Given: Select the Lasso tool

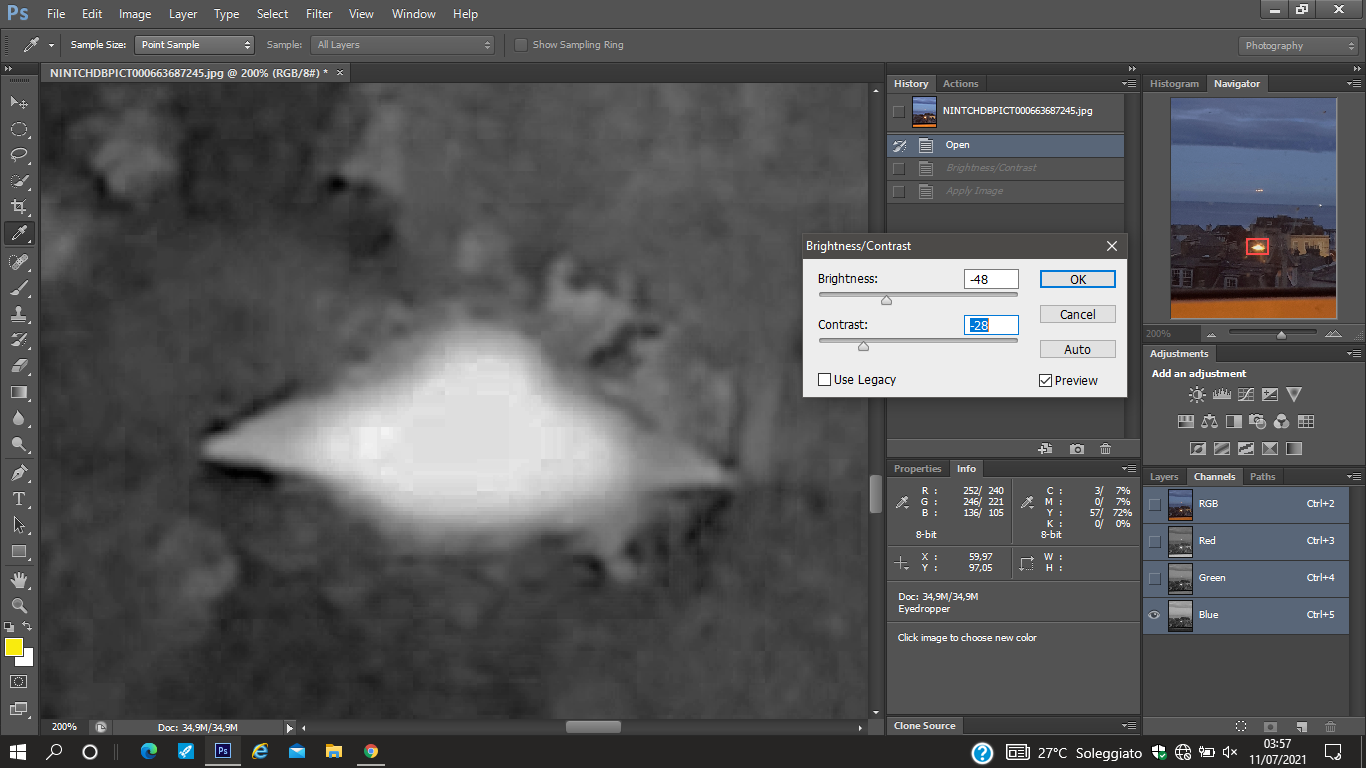Looking at the screenshot, I should 18,155.
